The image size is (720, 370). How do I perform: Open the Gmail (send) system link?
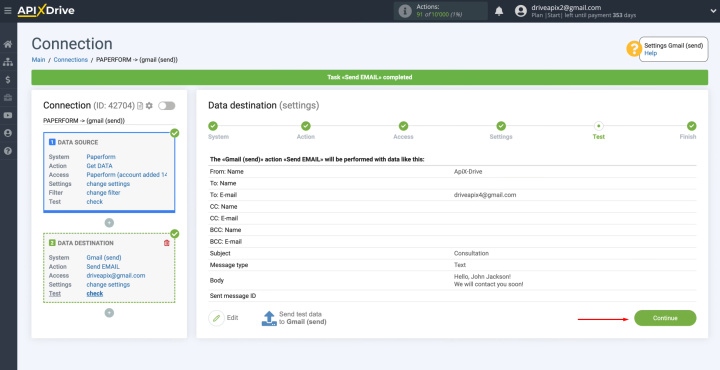(104, 258)
